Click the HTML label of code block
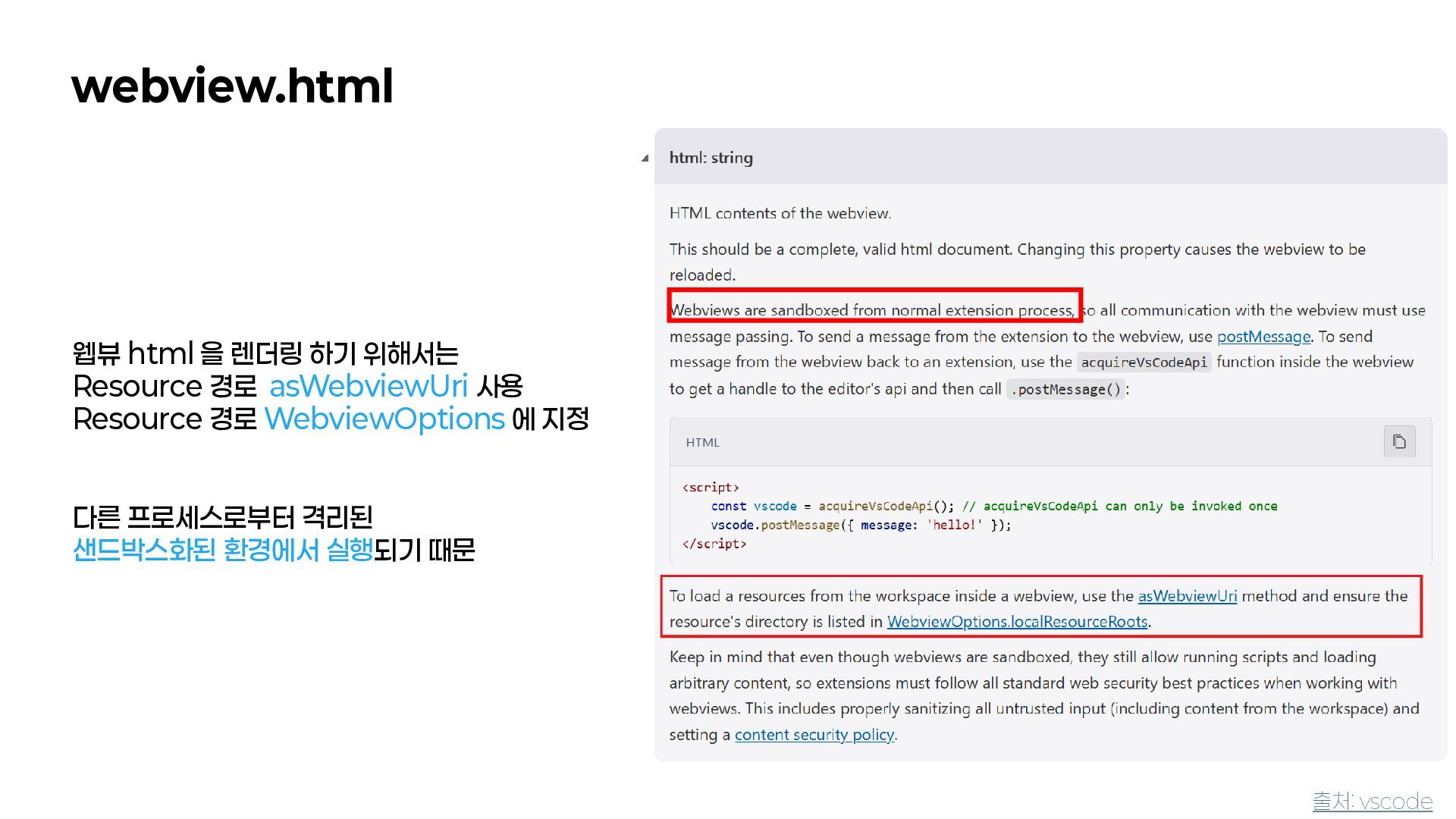 click(702, 443)
